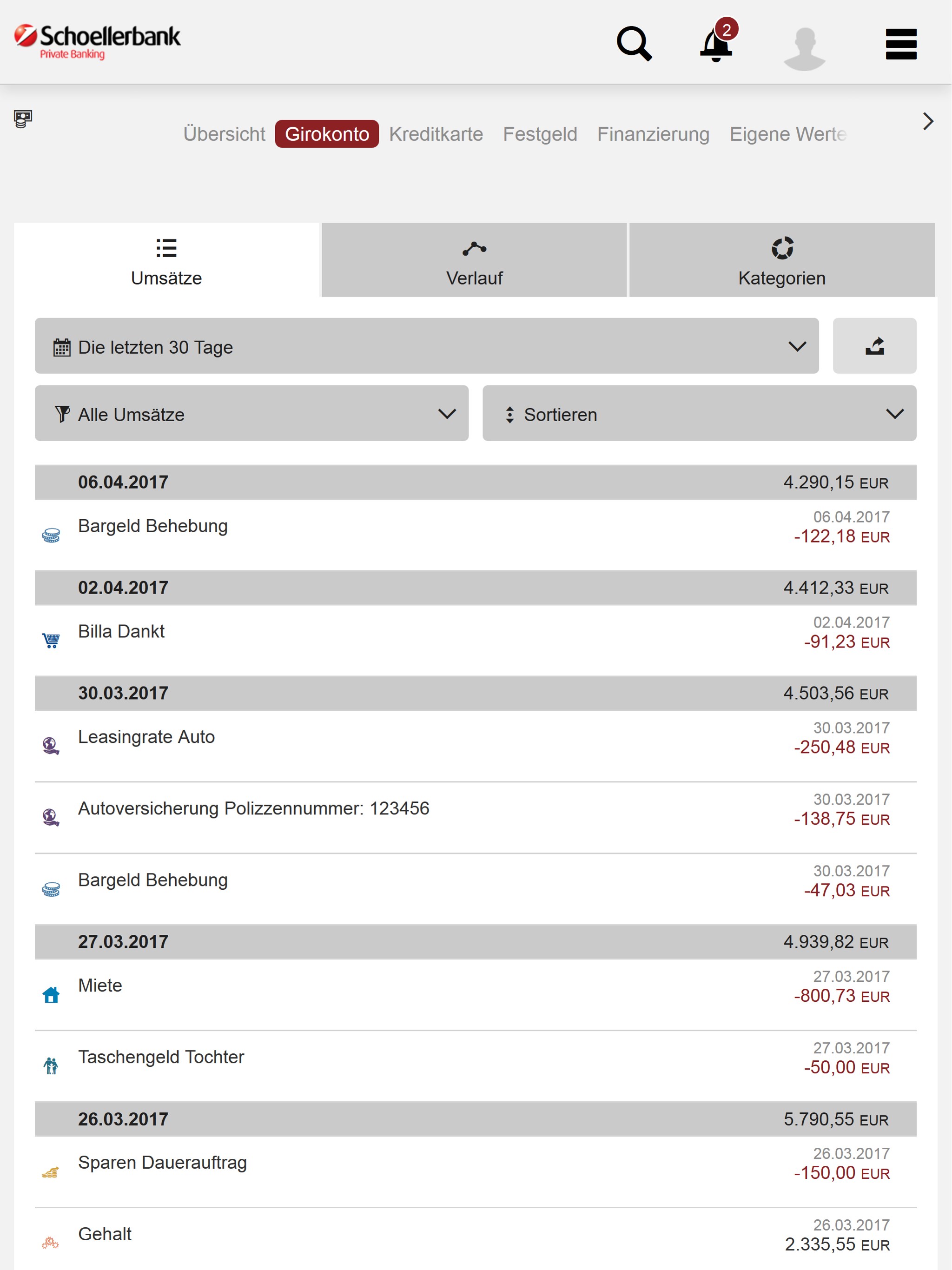
Task: Switch to the Verlauf tab
Action: click(x=474, y=261)
